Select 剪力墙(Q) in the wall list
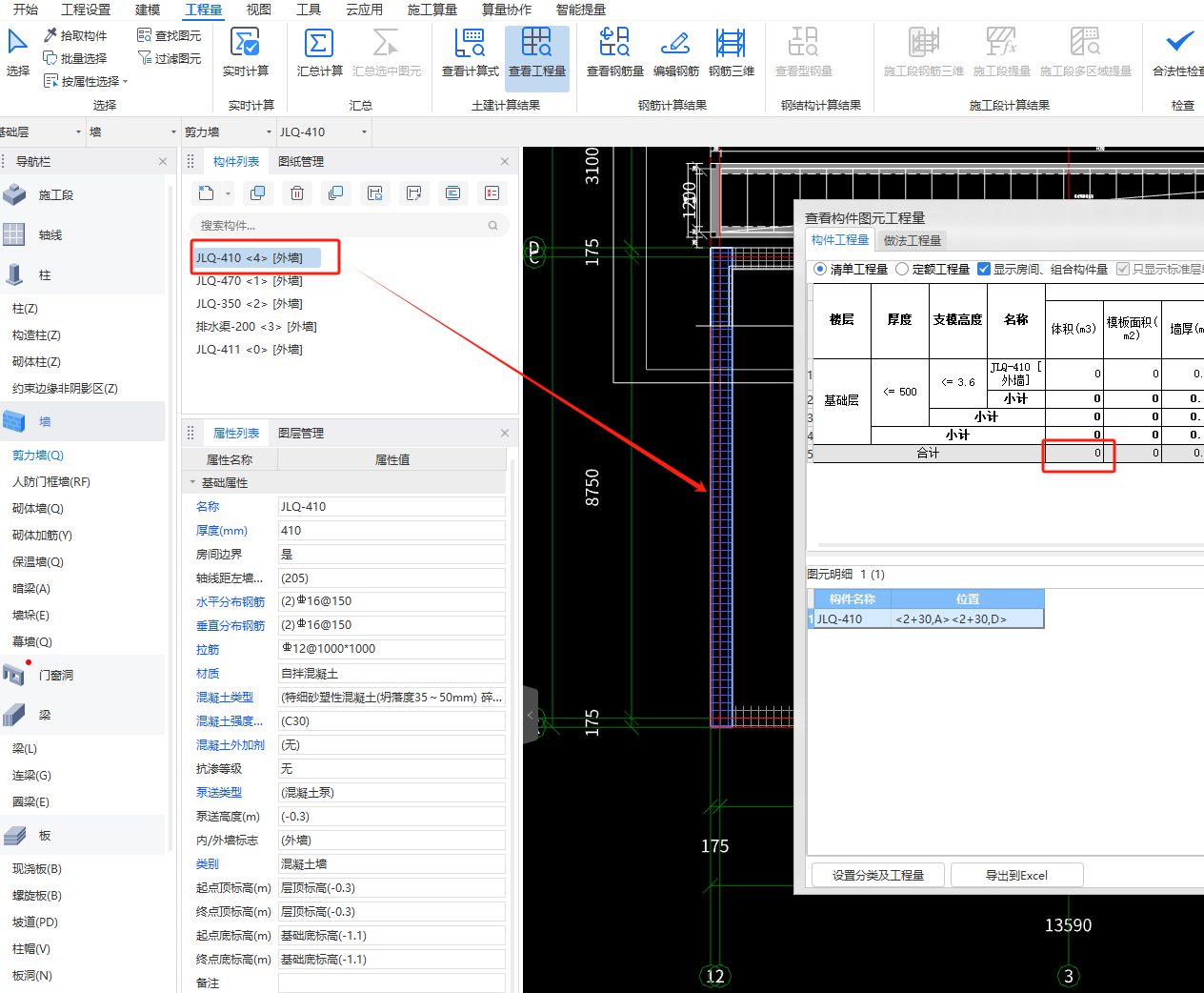The image size is (1204, 993). 38,456
